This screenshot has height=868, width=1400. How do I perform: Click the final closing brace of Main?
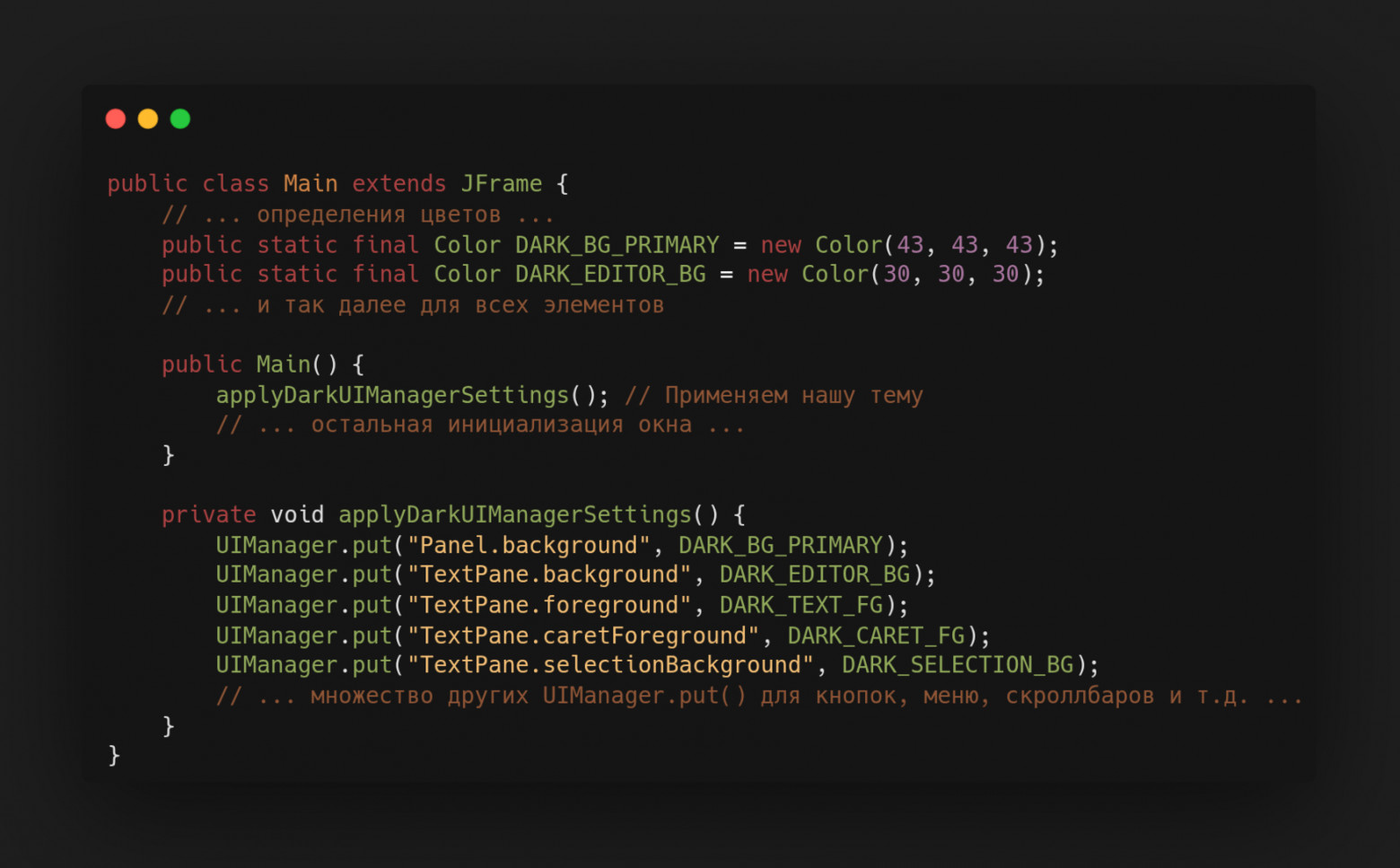pyautogui.click(x=115, y=755)
